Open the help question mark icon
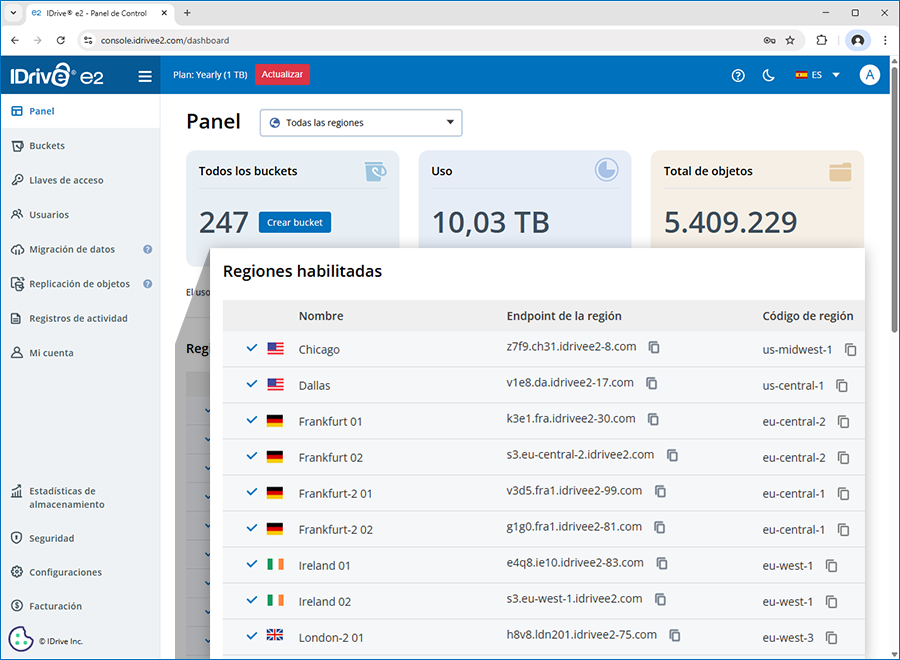Screen dimensions: 900x660 click(x=738, y=75)
